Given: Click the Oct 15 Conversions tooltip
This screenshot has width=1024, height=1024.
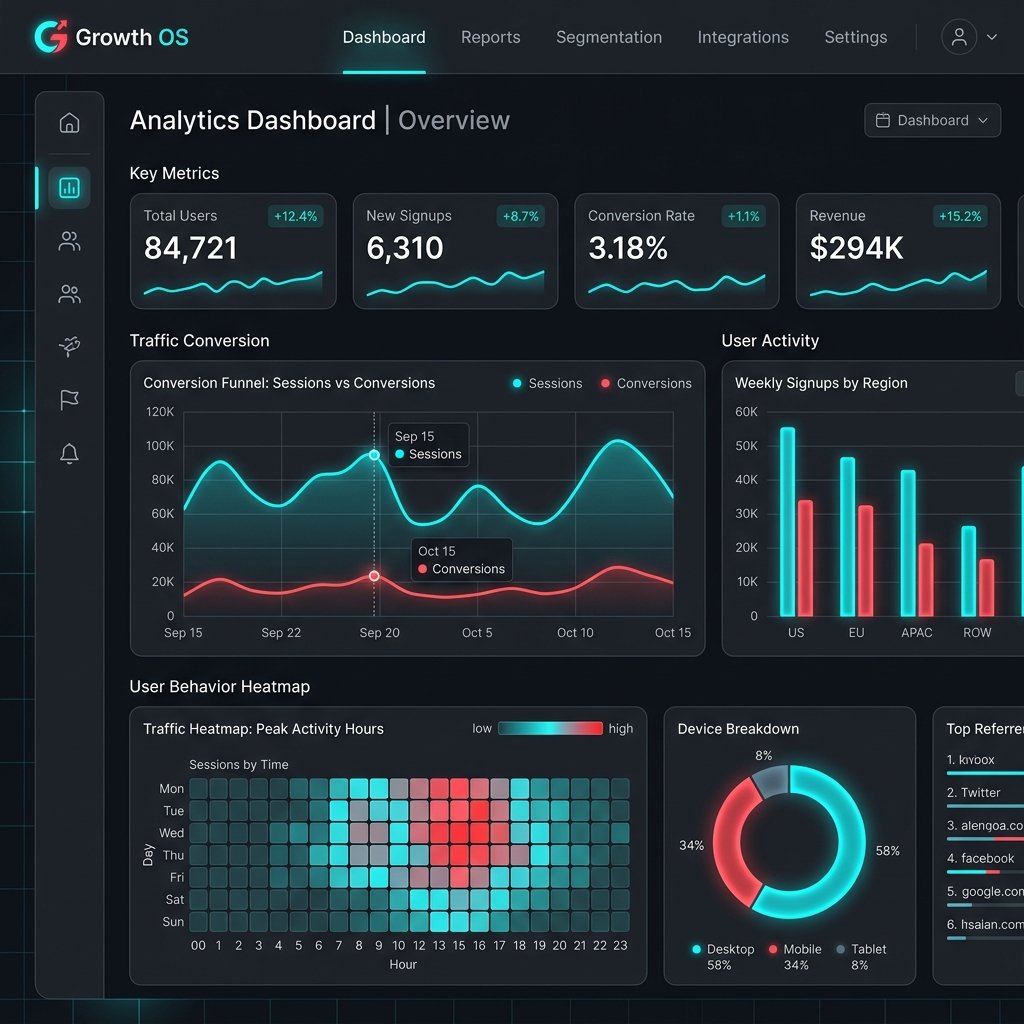Looking at the screenshot, I should tap(462, 560).
